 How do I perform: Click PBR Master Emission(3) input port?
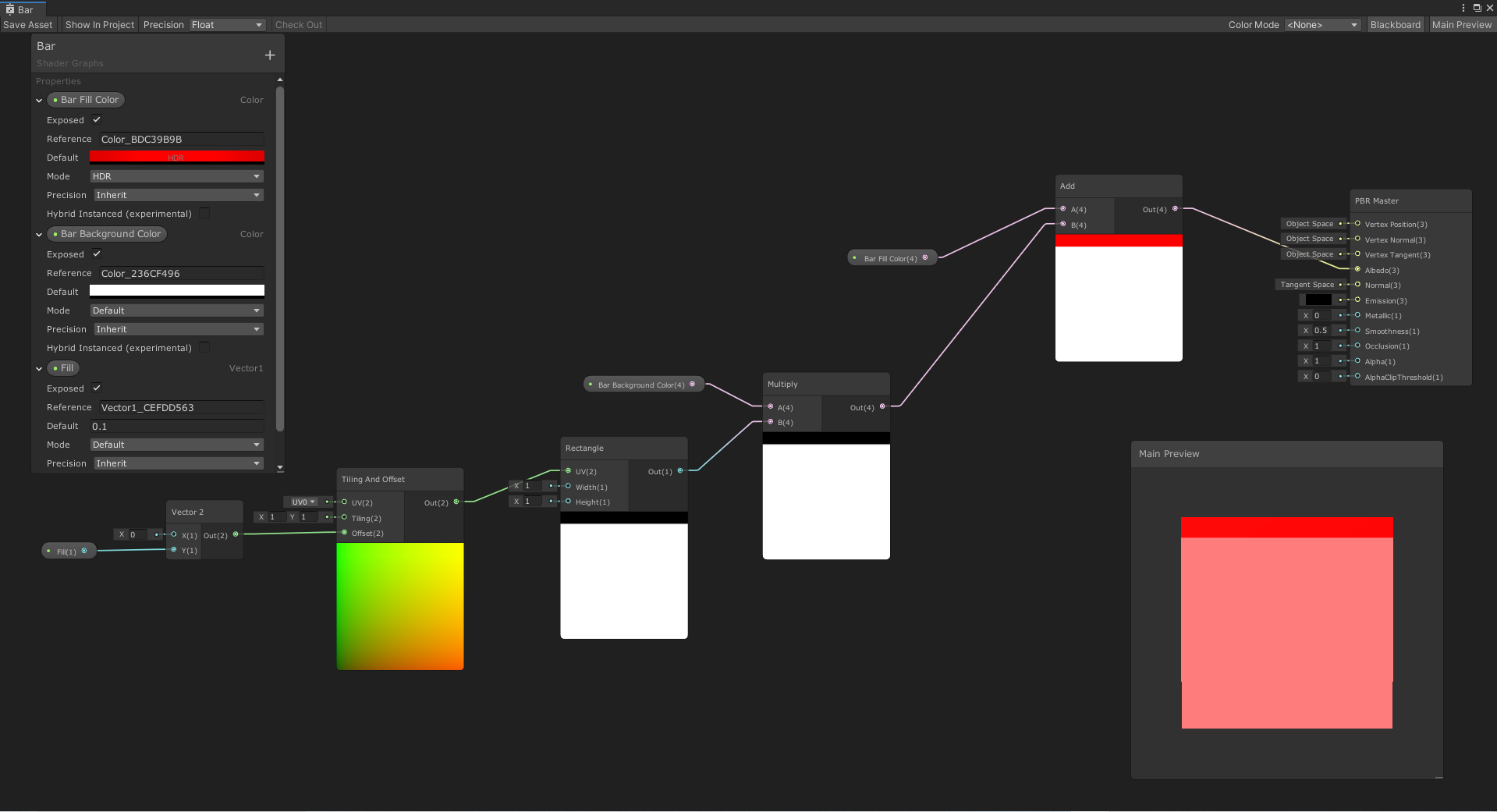[x=1357, y=300]
